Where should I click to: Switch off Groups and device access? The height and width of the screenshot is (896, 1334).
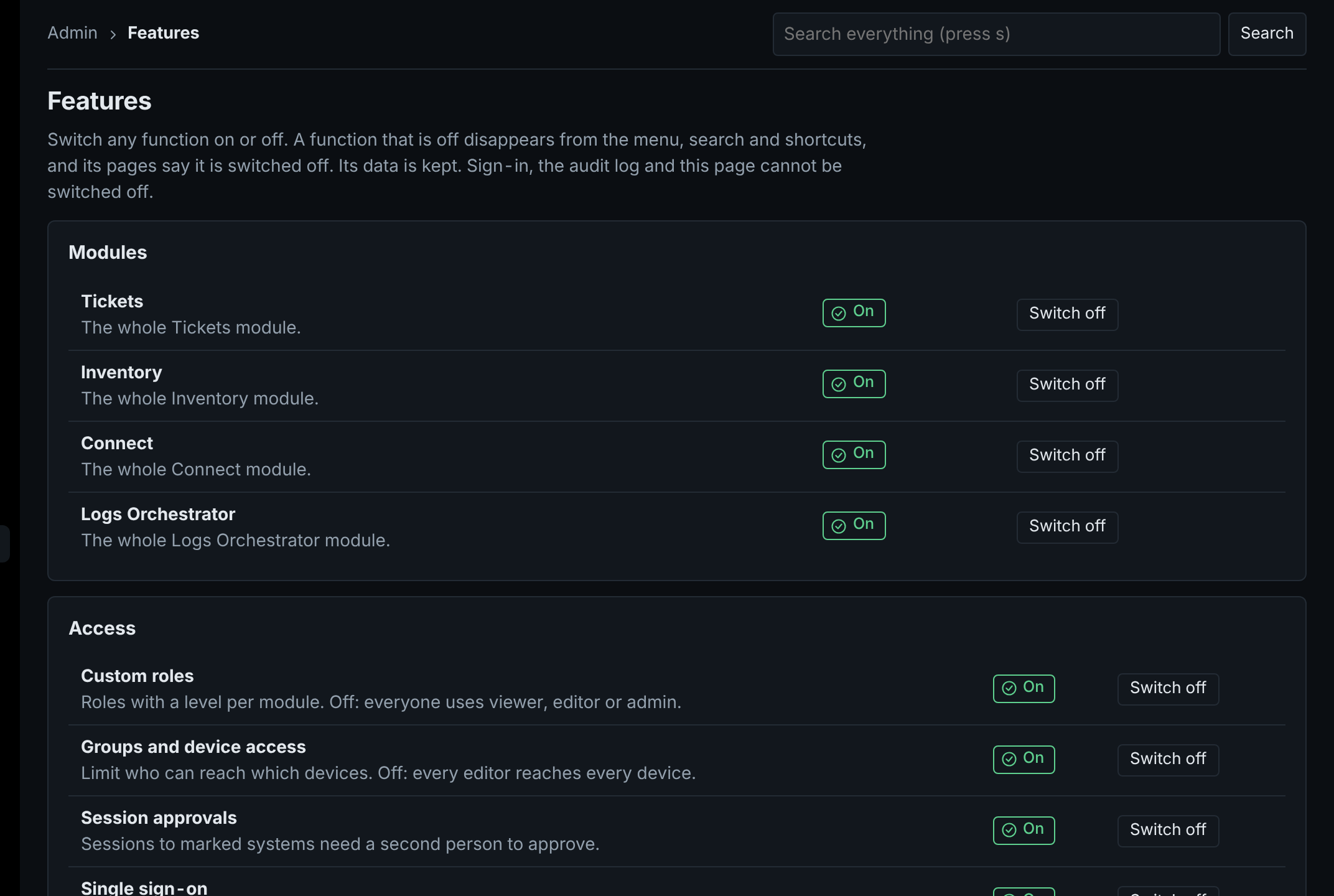(x=1168, y=760)
